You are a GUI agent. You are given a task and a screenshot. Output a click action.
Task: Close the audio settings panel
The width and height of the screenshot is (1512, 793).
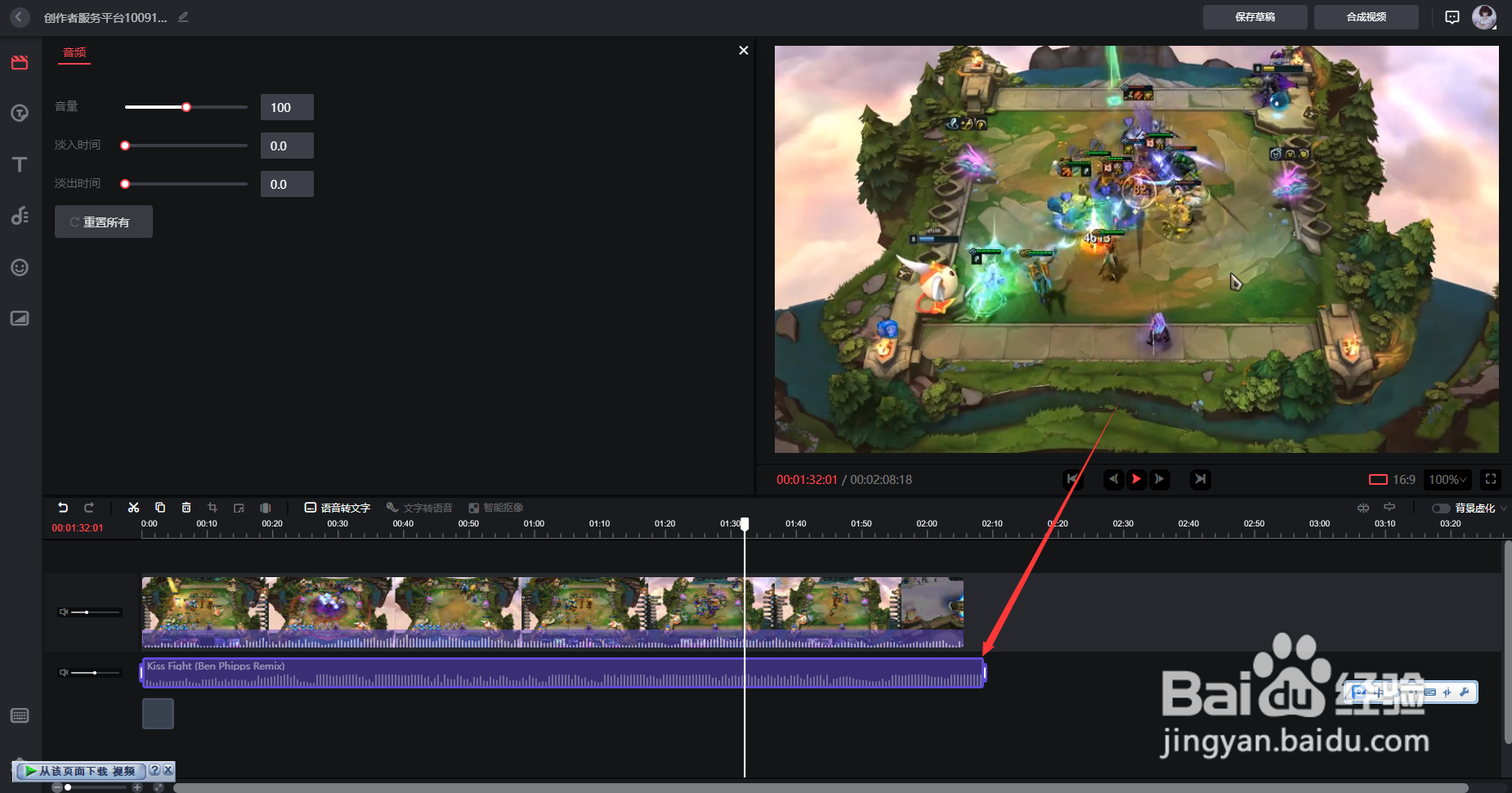coord(744,51)
